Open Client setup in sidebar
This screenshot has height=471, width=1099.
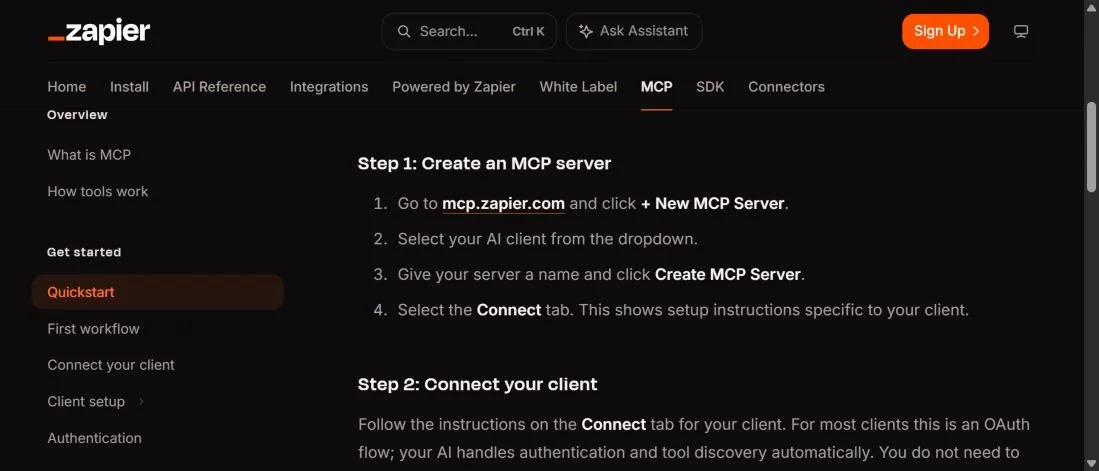[86, 402]
